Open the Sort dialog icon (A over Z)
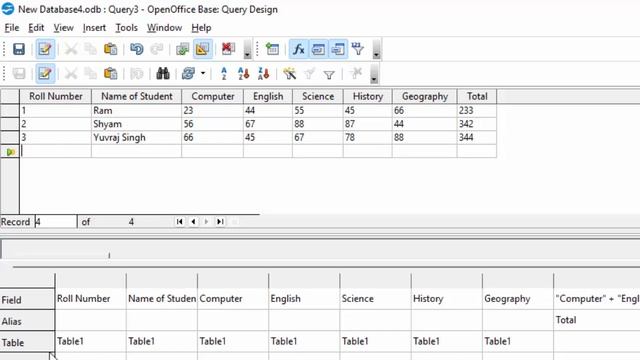This screenshot has height=360, width=640. coord(224,74)
